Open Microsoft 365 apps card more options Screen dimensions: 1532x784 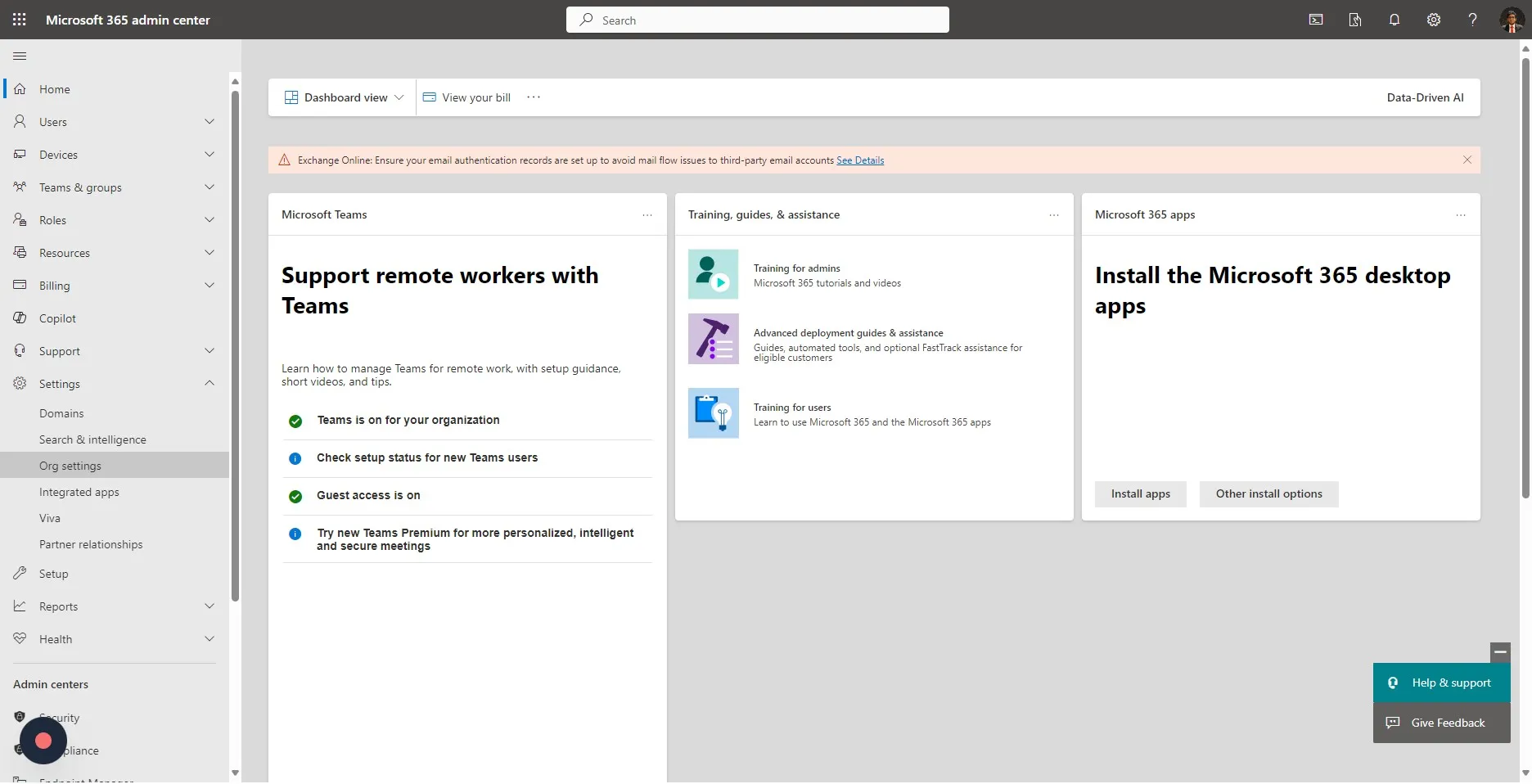1461,214
